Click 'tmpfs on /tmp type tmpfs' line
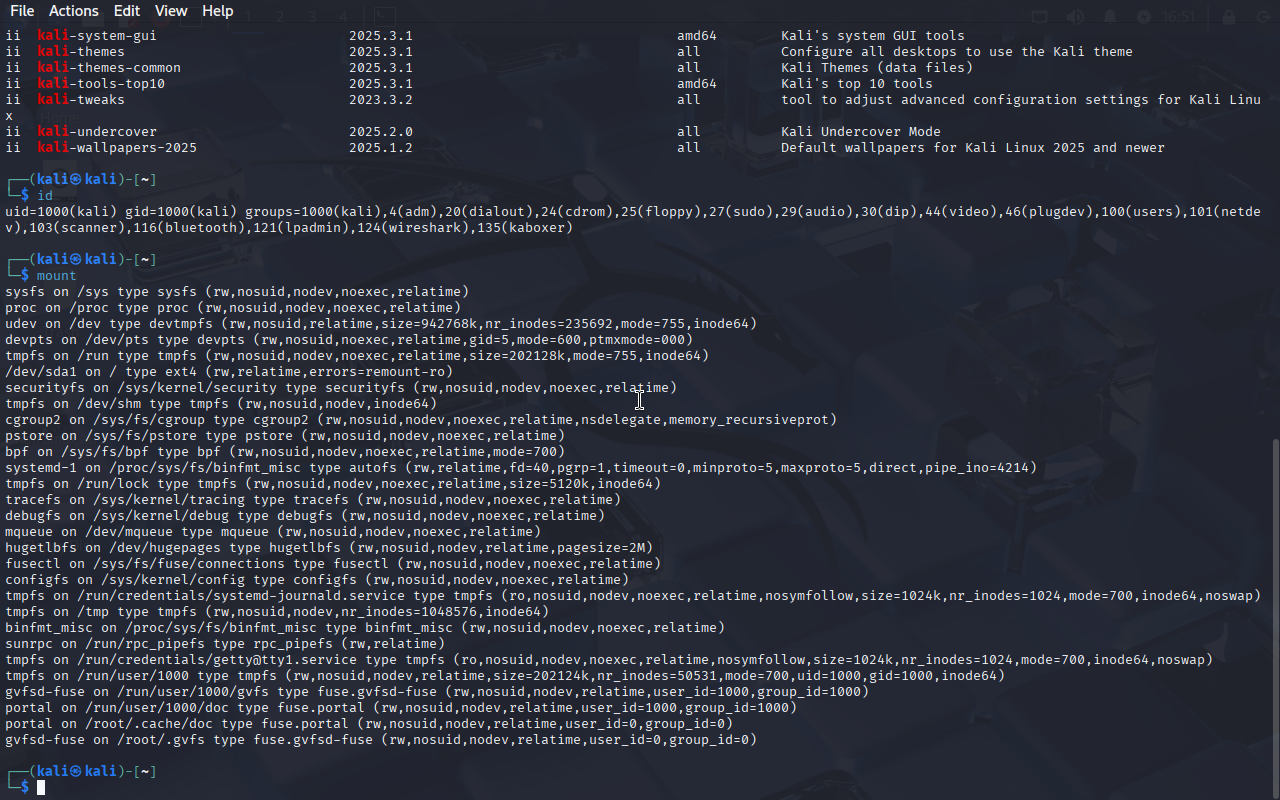The width and height of the screenshot is (1280, 800). pos(277,611)
